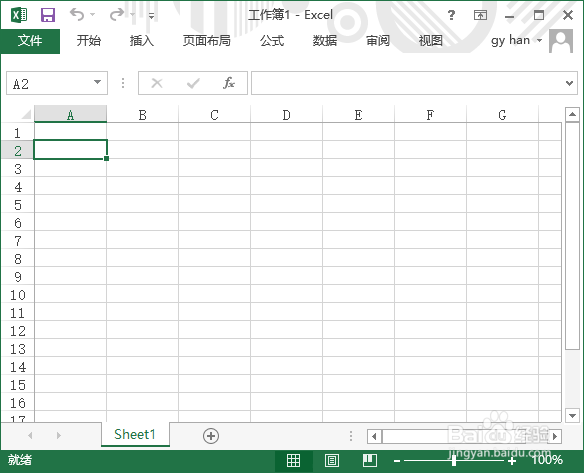Select row 16 header
This screenshot has height=473, width=584.
pos(18,402)
